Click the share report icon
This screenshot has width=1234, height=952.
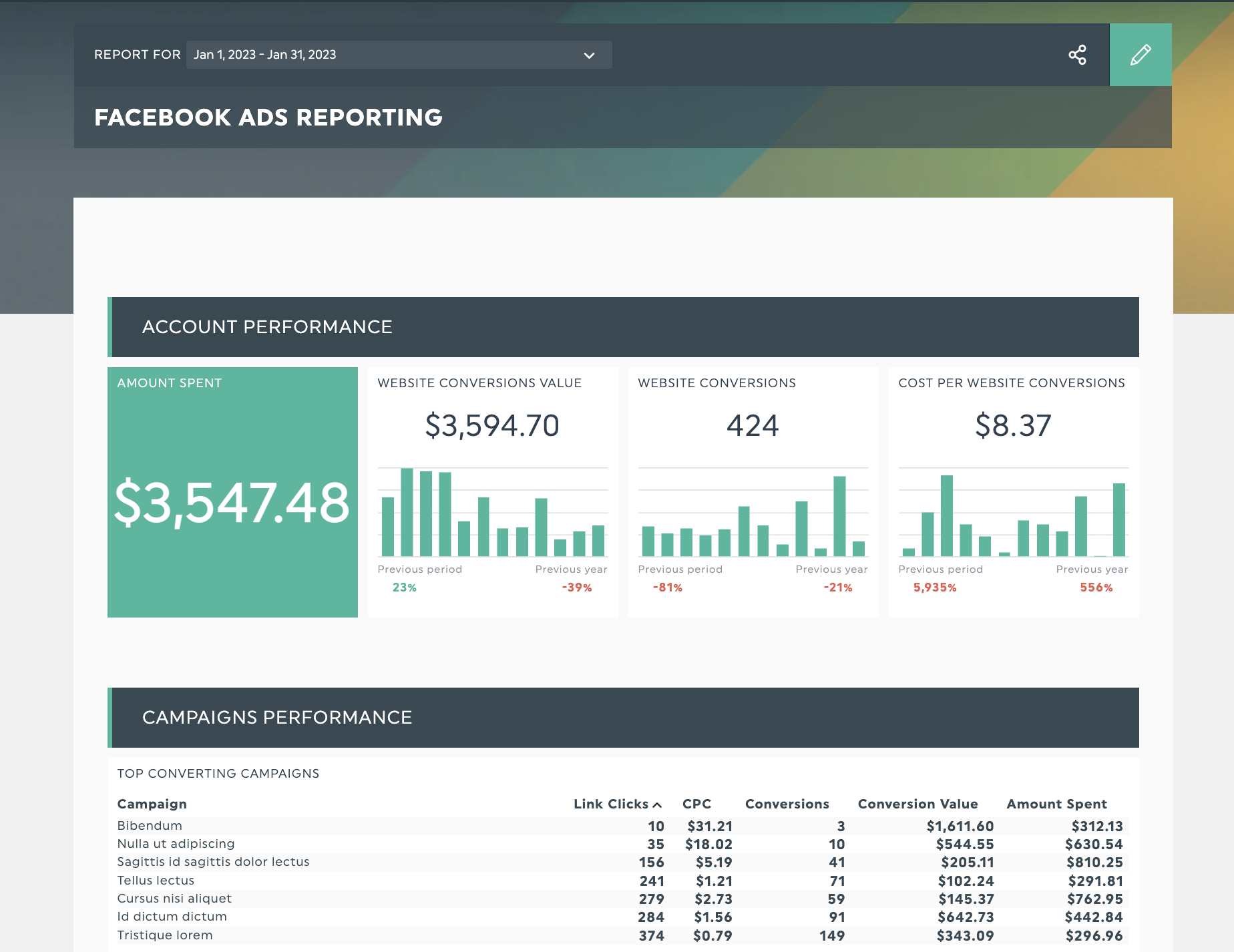[1077, 55]
